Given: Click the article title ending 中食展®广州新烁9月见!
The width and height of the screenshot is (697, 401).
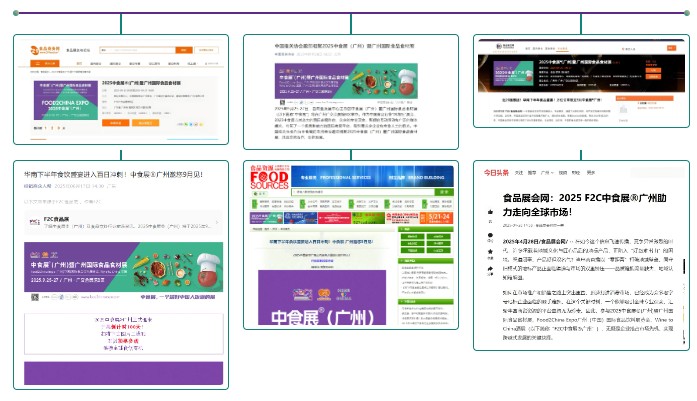Looking at the screenshot, I should 113,174.
